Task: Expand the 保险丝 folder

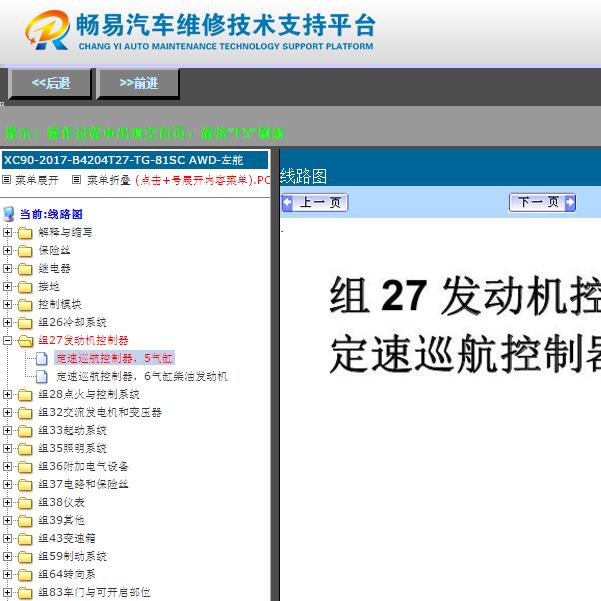Action: 7,250
